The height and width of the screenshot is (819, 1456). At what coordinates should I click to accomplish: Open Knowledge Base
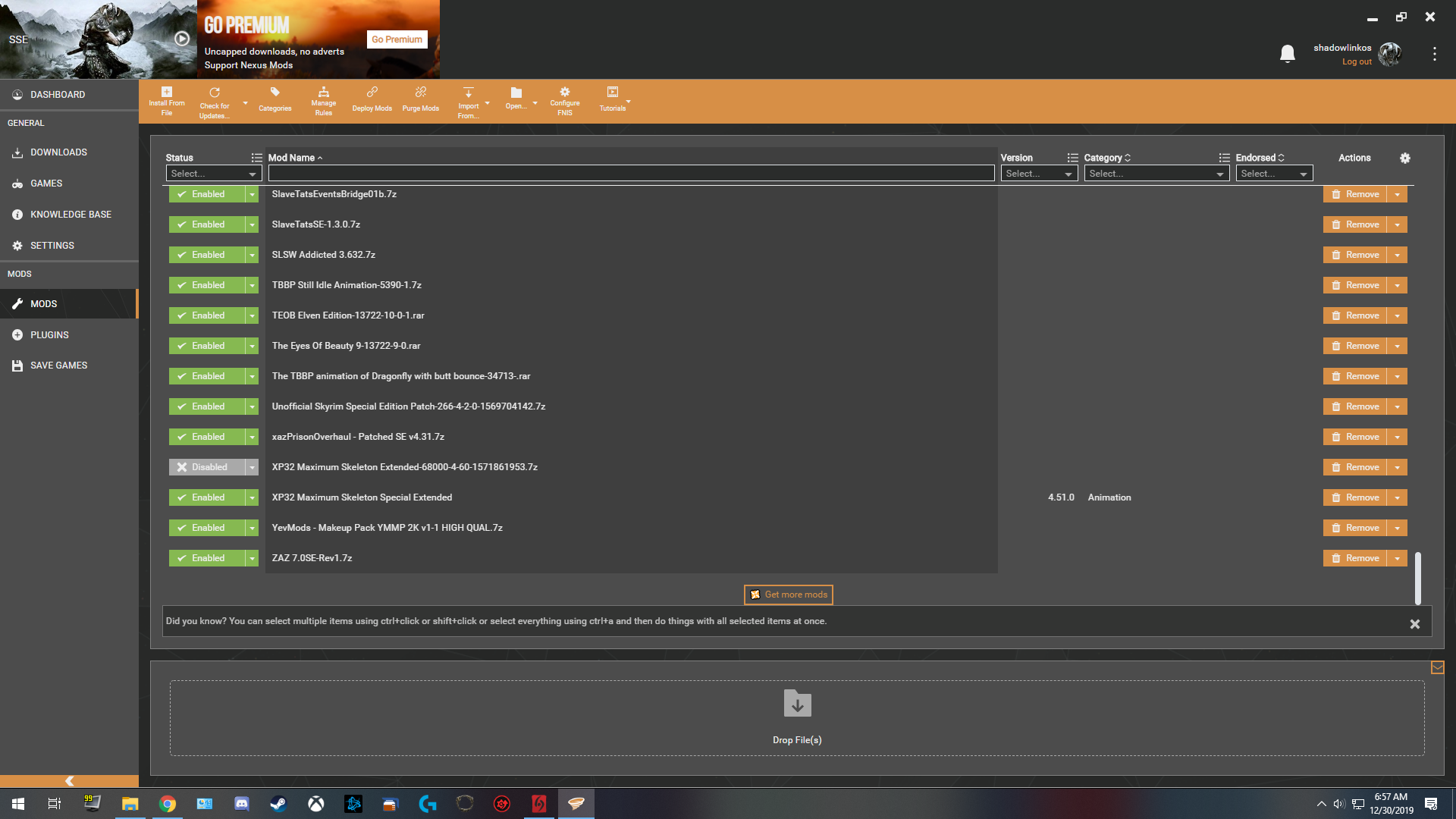(69, 215)
